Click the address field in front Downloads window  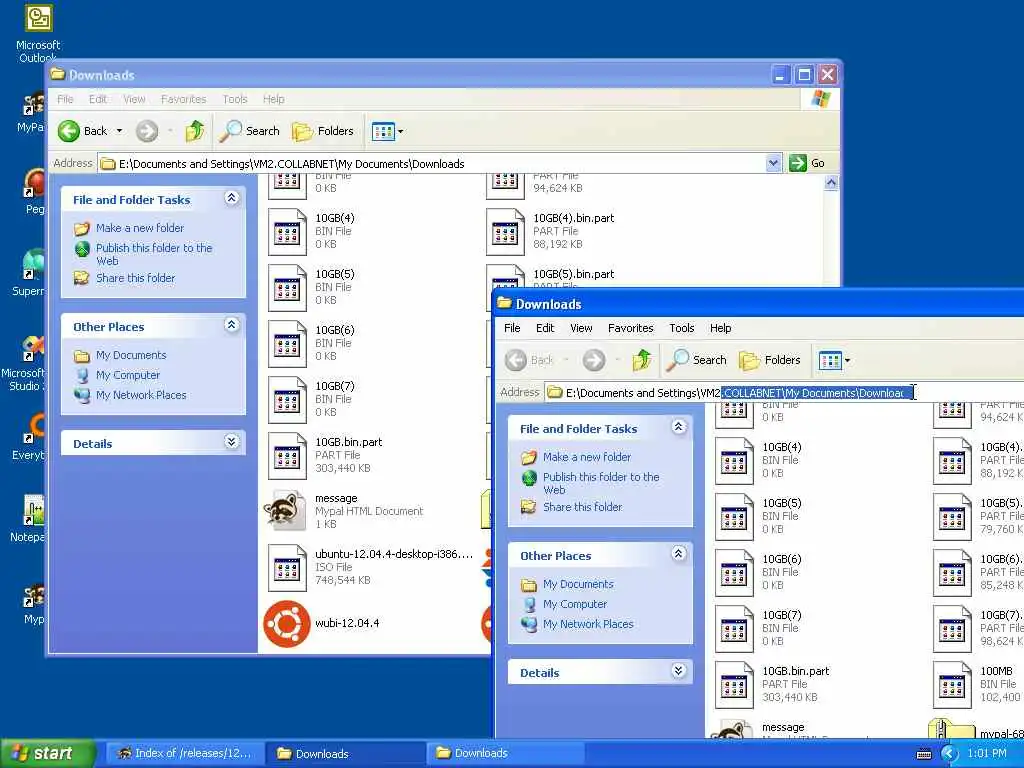(784, 392)
